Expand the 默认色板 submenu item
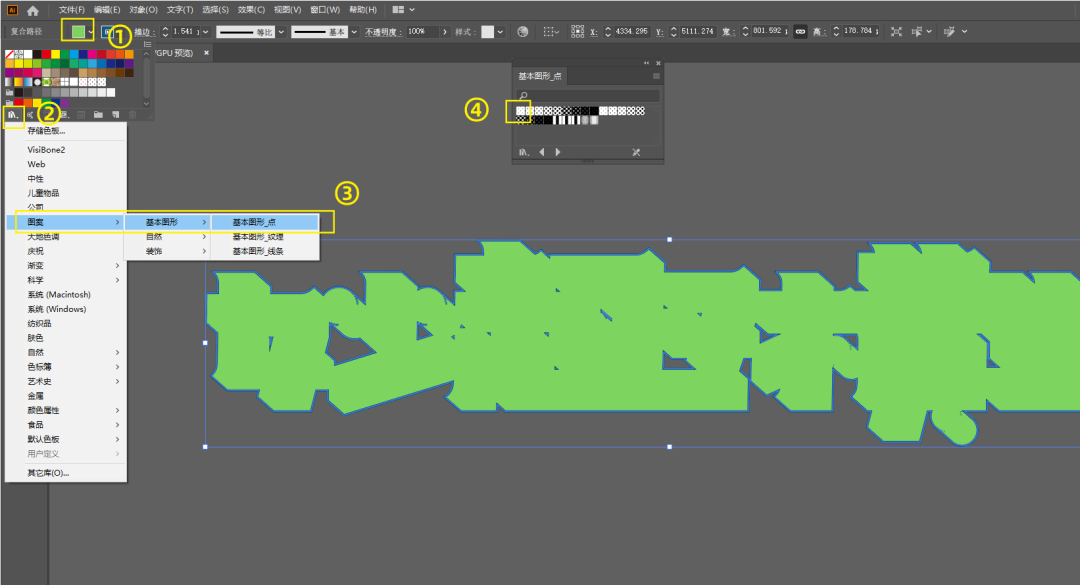Viewport: 1080px width, 585px height. [66, 439]
